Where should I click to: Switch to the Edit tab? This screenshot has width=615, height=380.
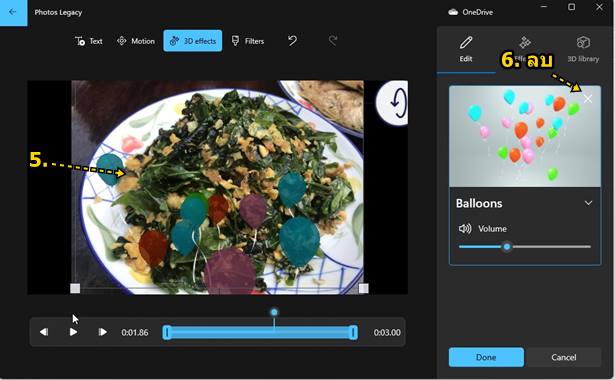(x=466, y=49)
